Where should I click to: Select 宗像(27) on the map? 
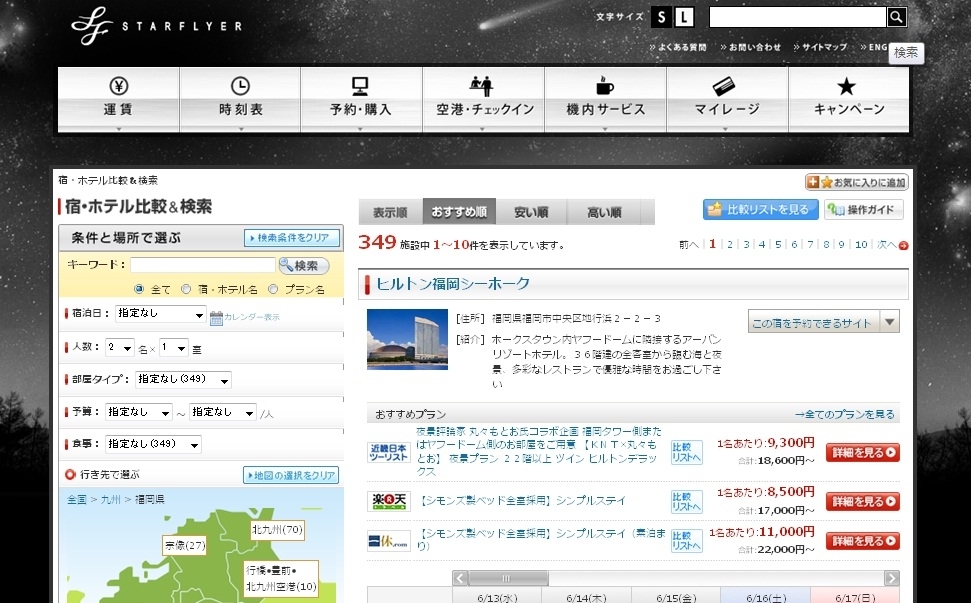185,545
